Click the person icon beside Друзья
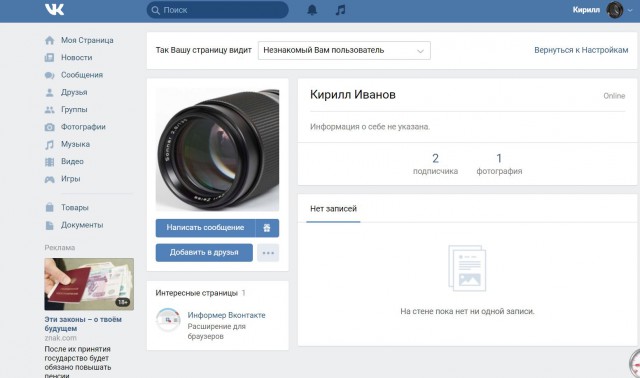Image resolution: width=640 pixels, height=378 pixels. [49, 92]
